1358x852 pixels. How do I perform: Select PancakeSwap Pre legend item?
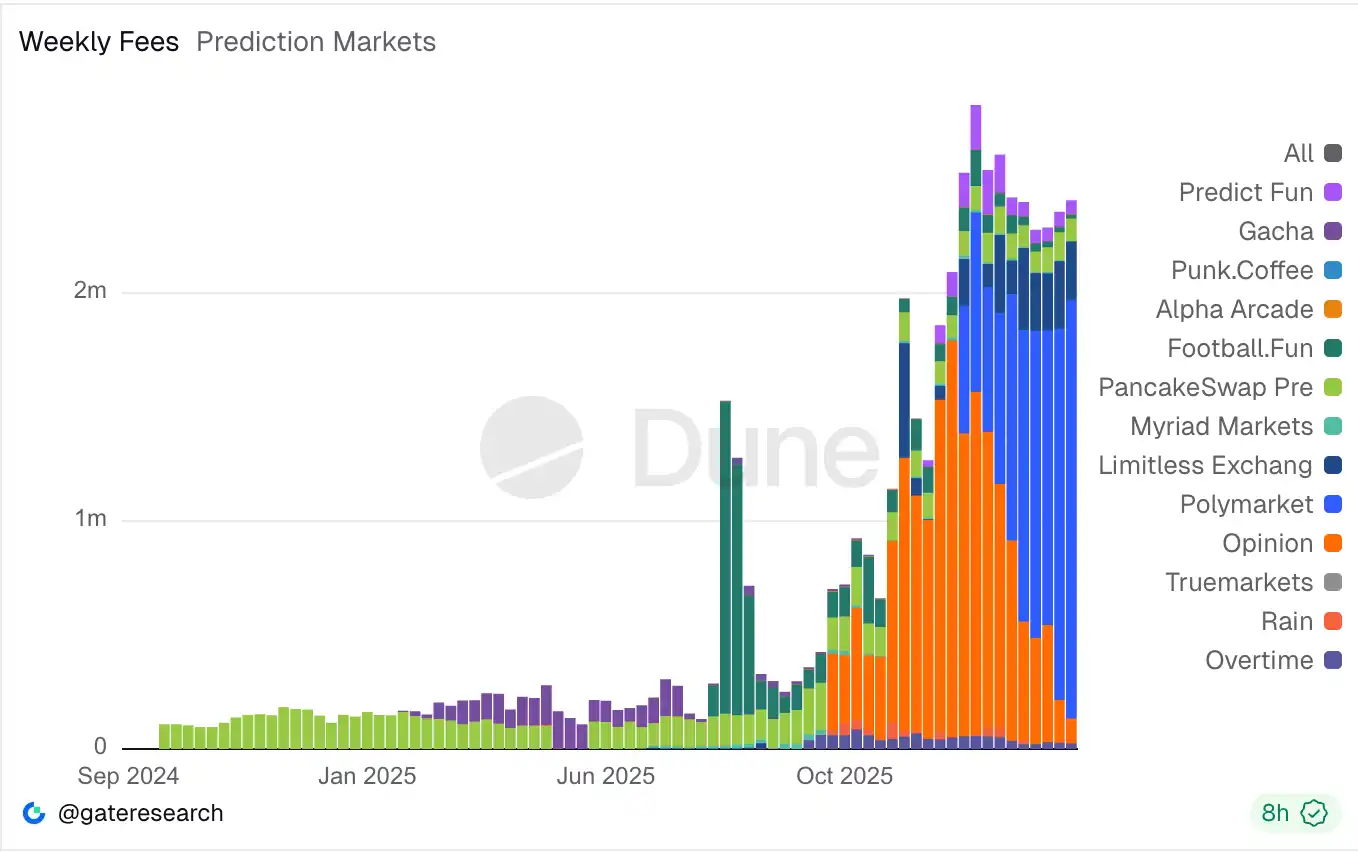click(x=1205, y=387)
